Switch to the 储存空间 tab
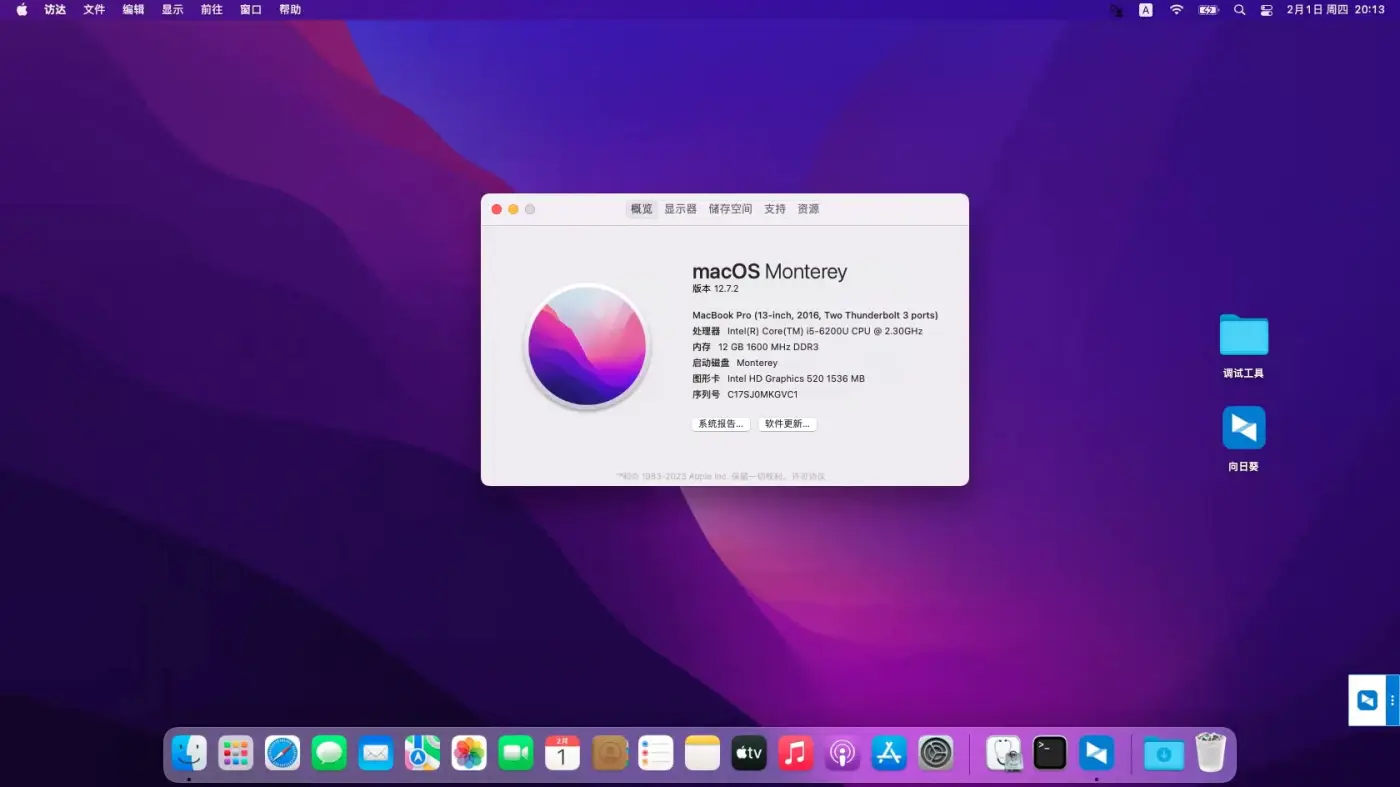This screenshot has height=787, width=1400. 730,209
